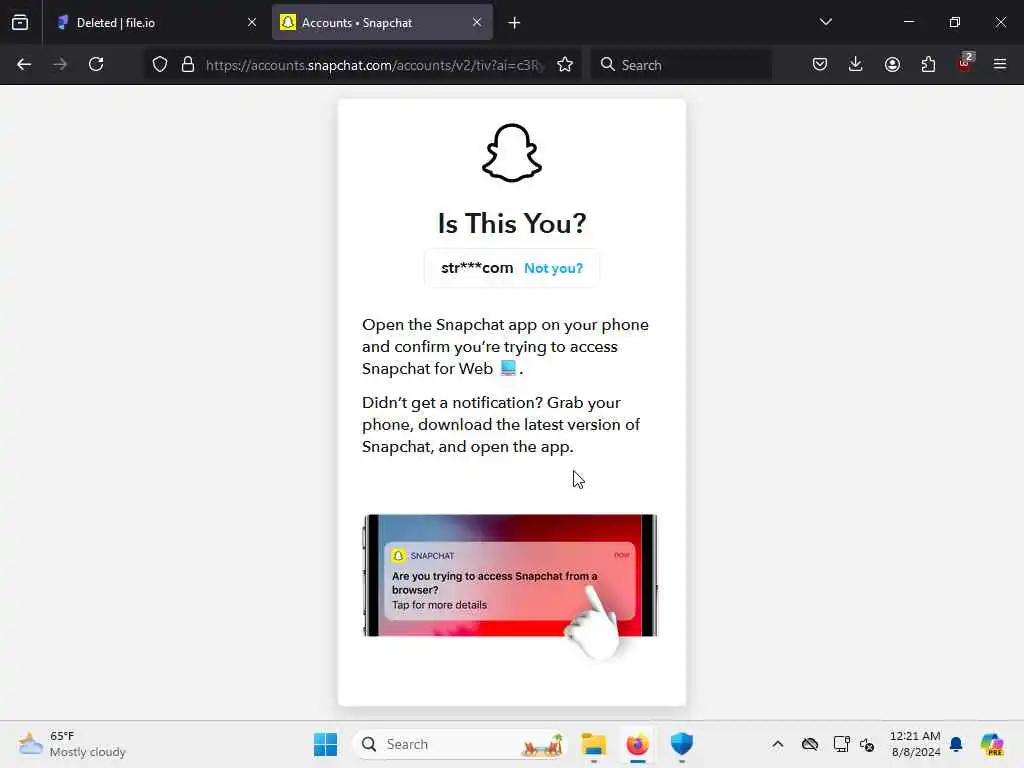Viewport: 1024px width, 768px height.
Task: Go back to previous page
Action: click(24, 64)
